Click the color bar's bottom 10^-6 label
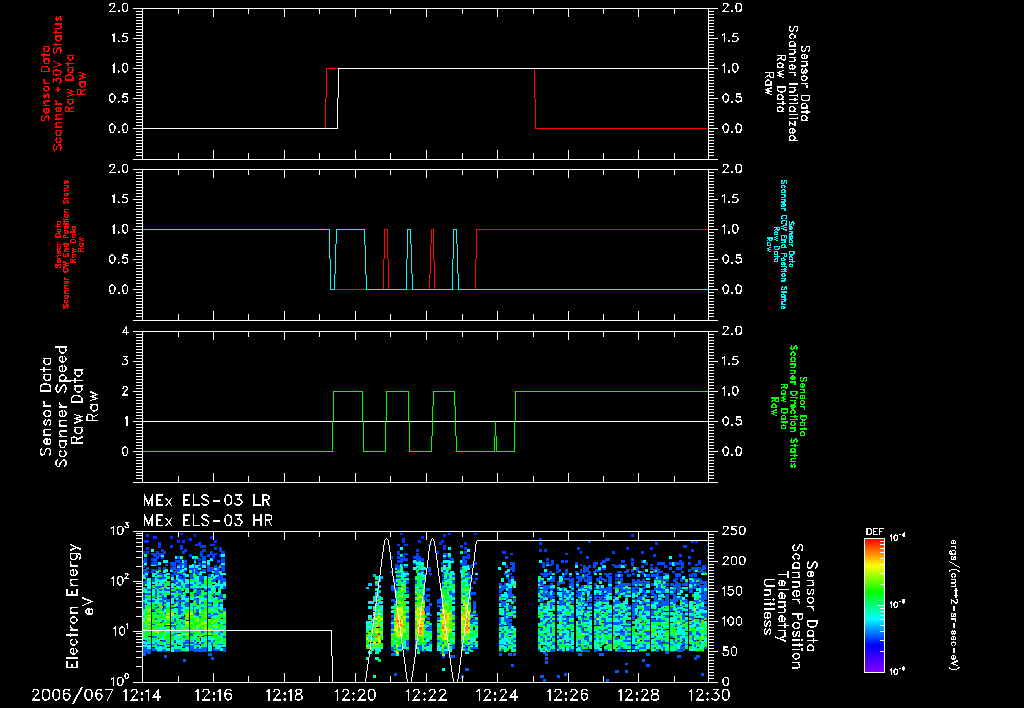The height and width of the screenshot is (708, 1024). pyautogui.click(x=898, y=671)
